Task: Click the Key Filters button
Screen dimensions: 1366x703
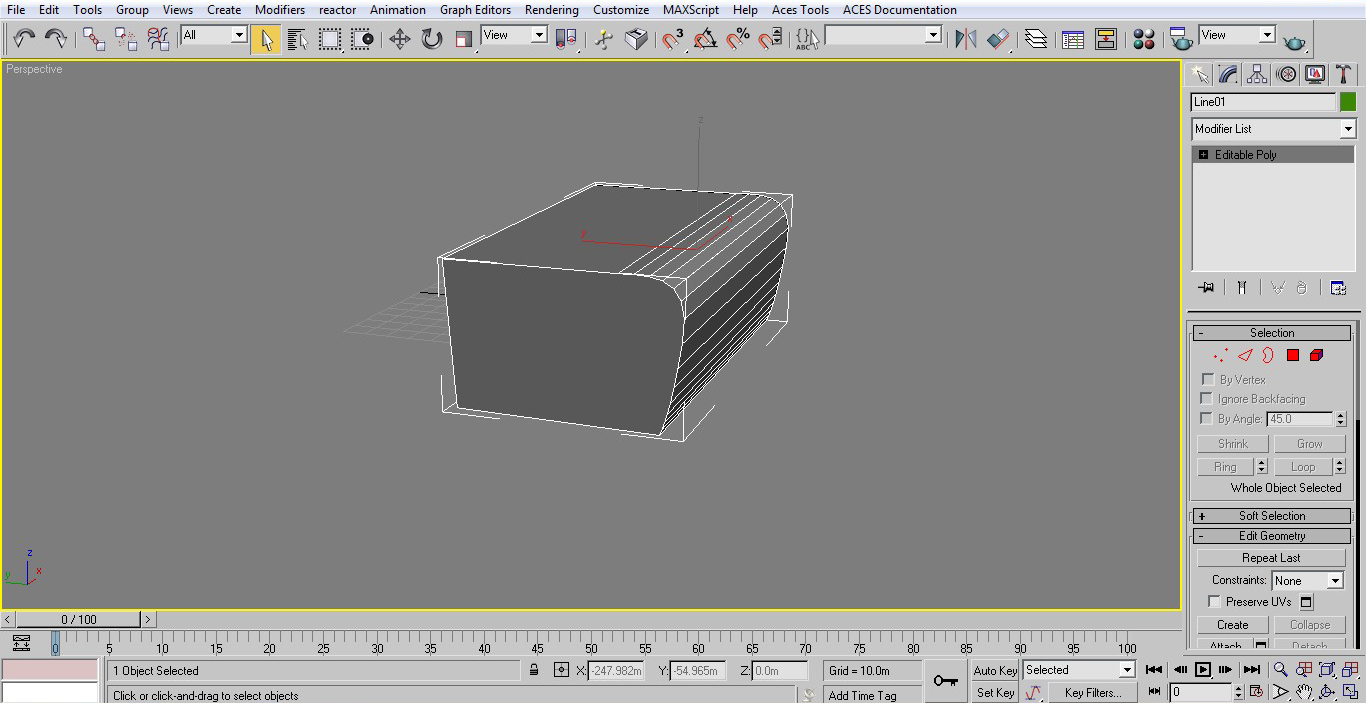Action: (x=1093, y=692)
